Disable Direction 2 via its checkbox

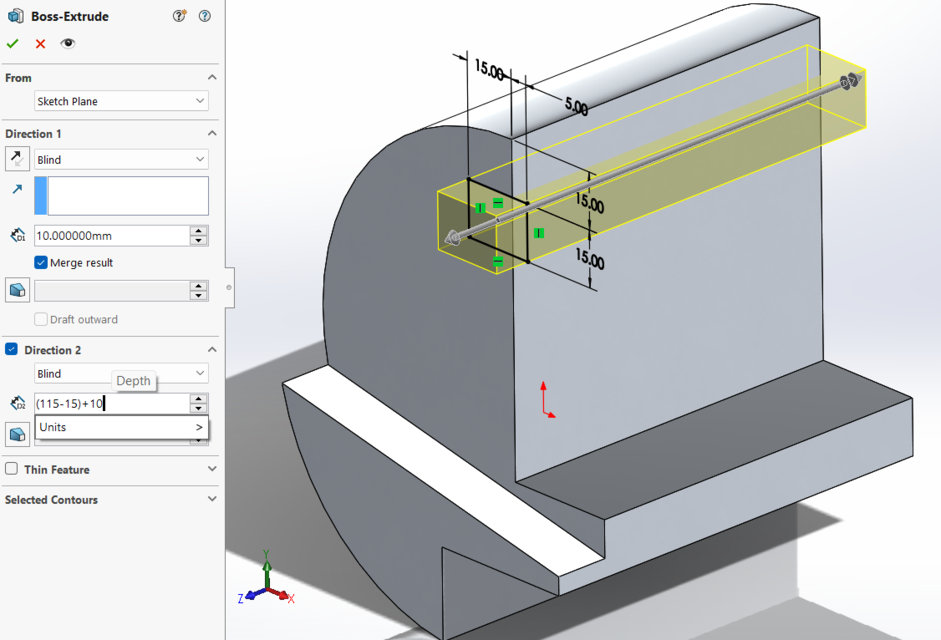pyautogui.click(x=9, y=349)
